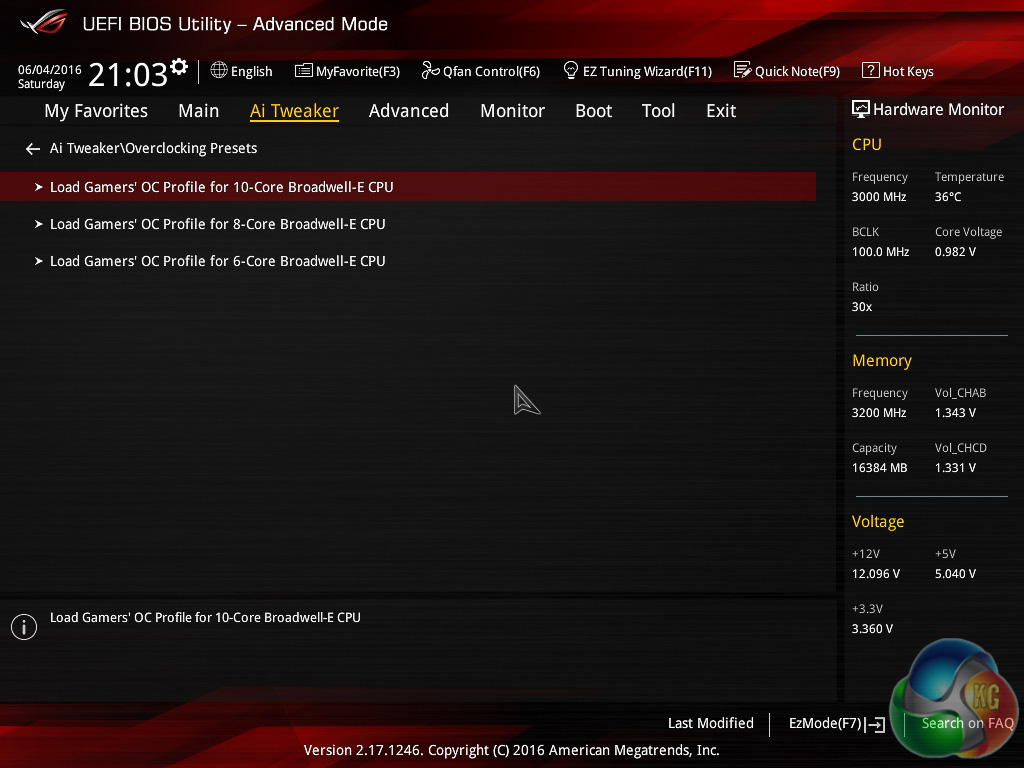The image size is (1024, 768).
Task: Click the EZ Tuning Wizard lightbulb icon
Action: (x=571, y=70)
